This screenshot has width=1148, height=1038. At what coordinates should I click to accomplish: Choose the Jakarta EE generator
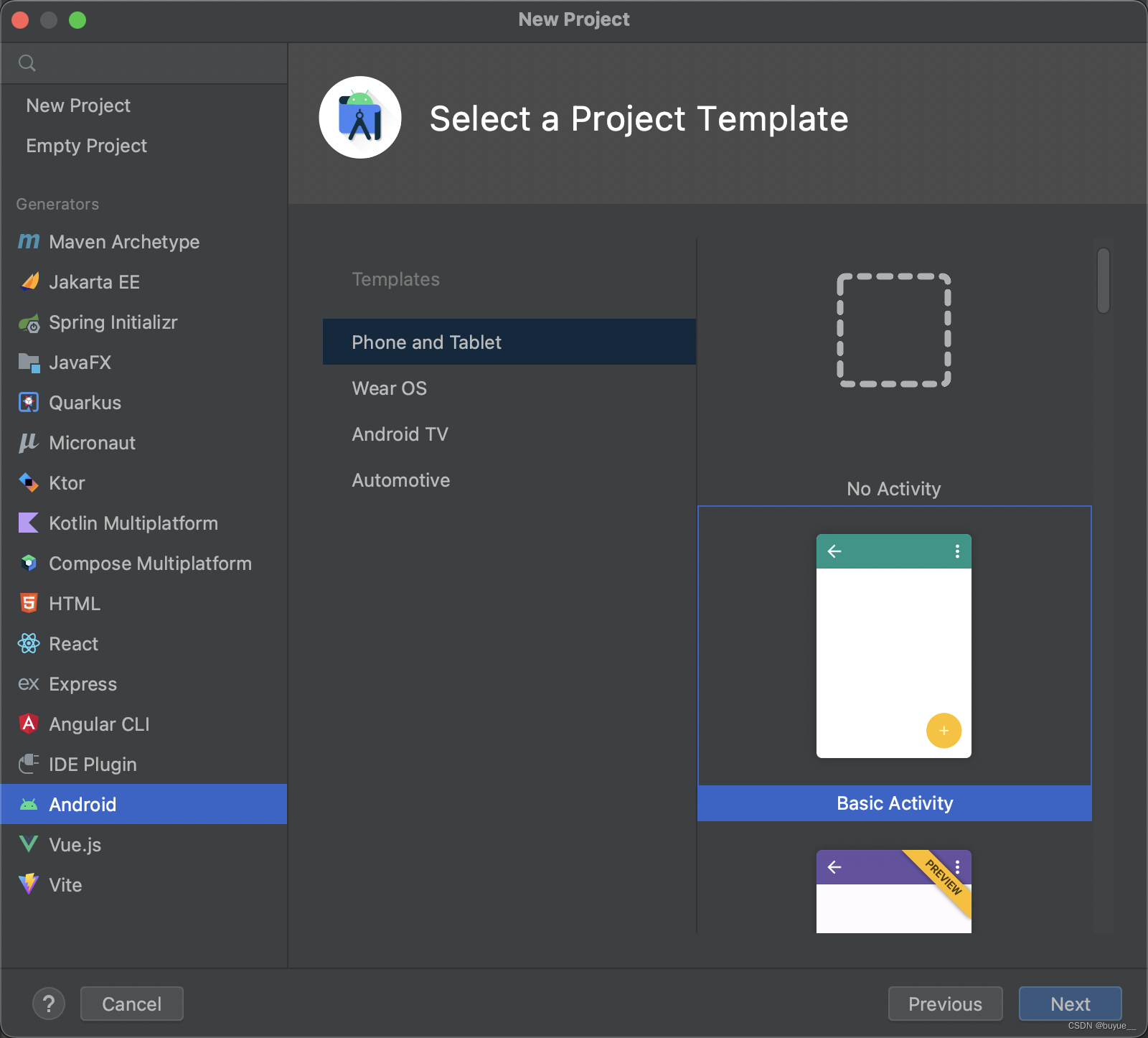point(143,282)
